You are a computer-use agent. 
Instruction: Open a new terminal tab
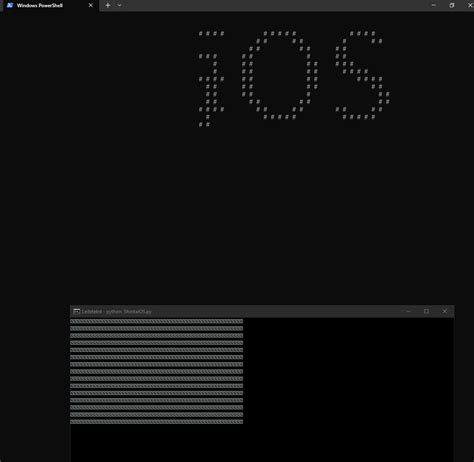pyautogui.click(x=108, y=5)
